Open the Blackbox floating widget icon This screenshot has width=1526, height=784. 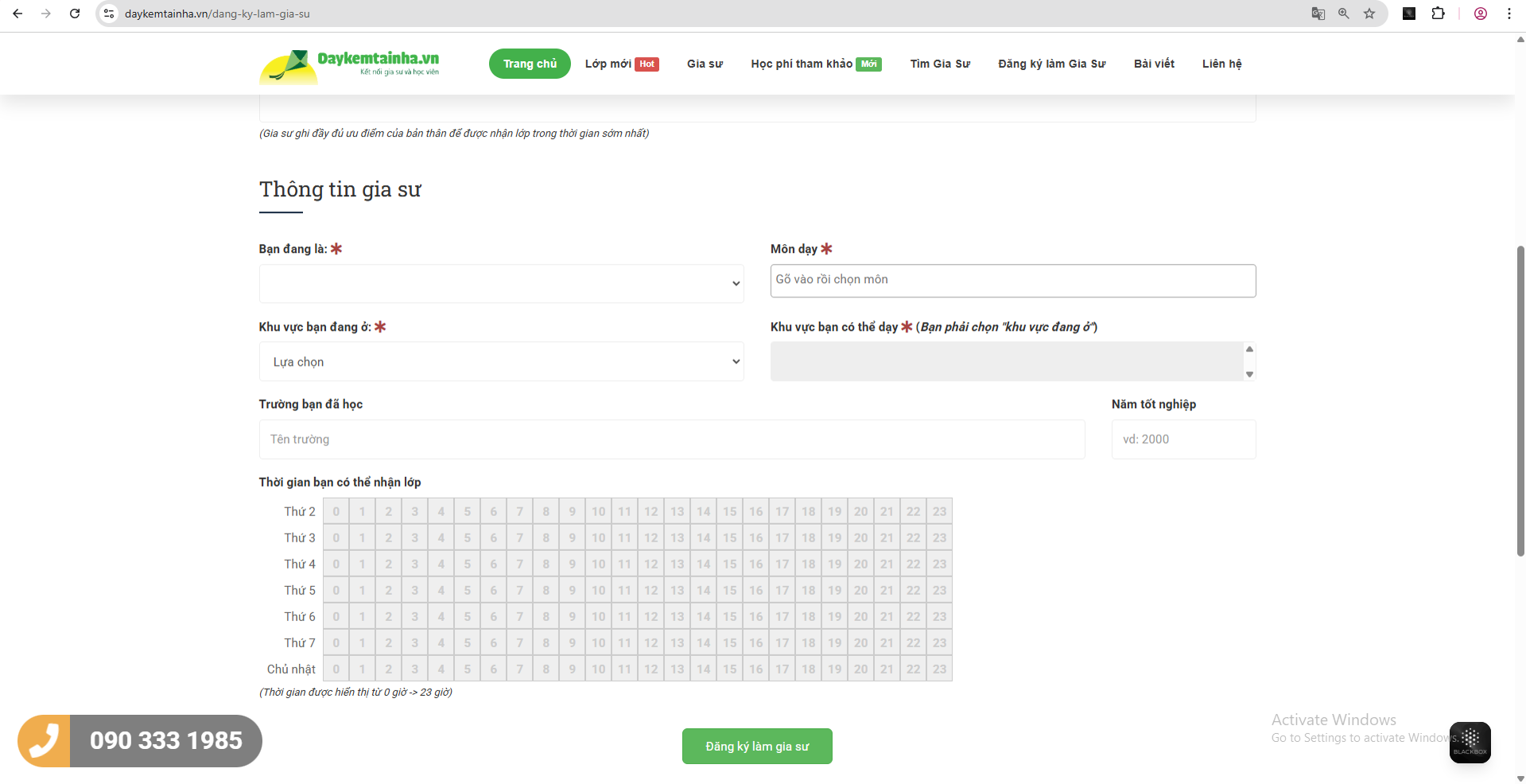[1470, 742]
